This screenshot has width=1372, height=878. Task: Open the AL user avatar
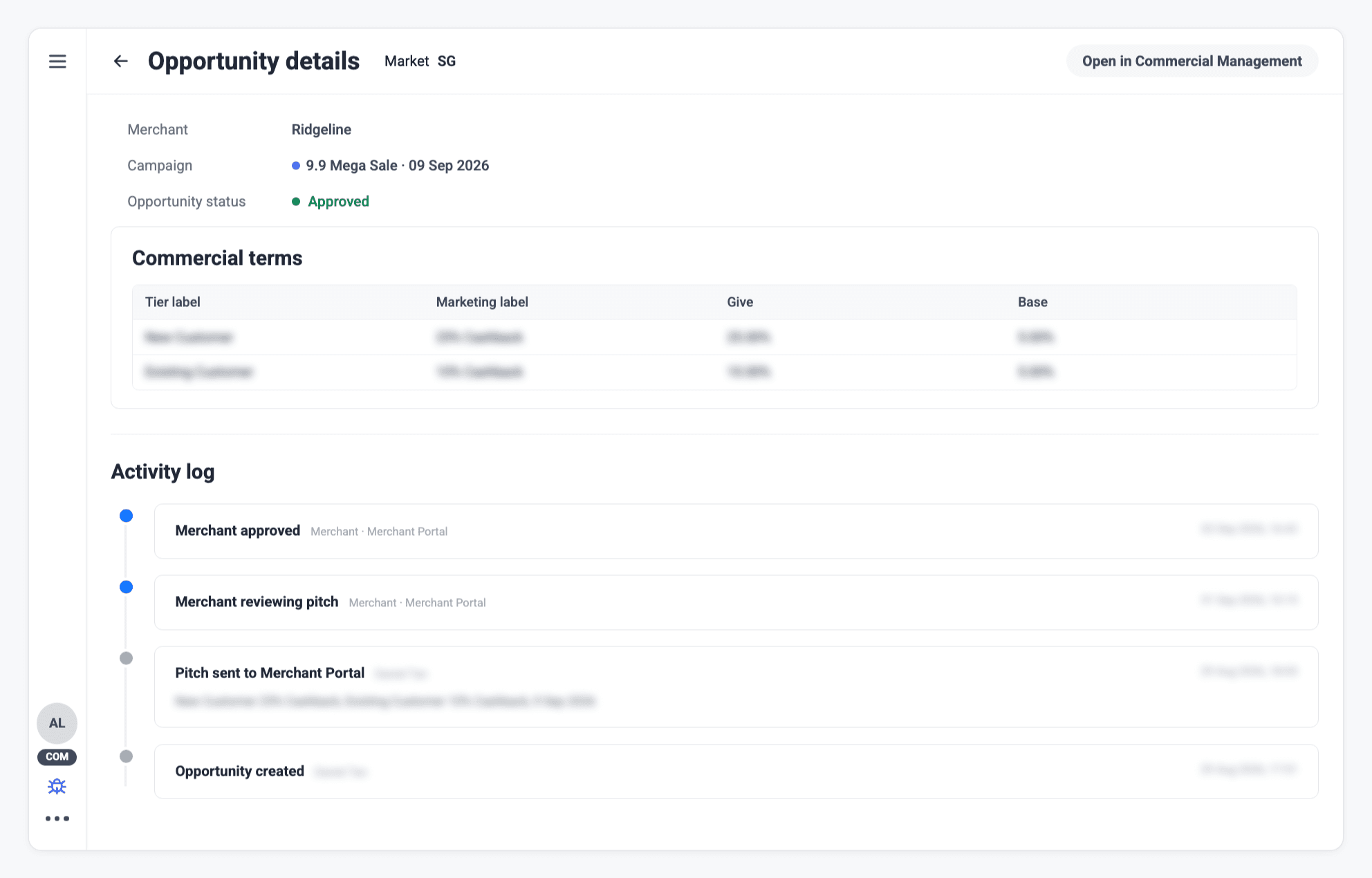(57, 723)
